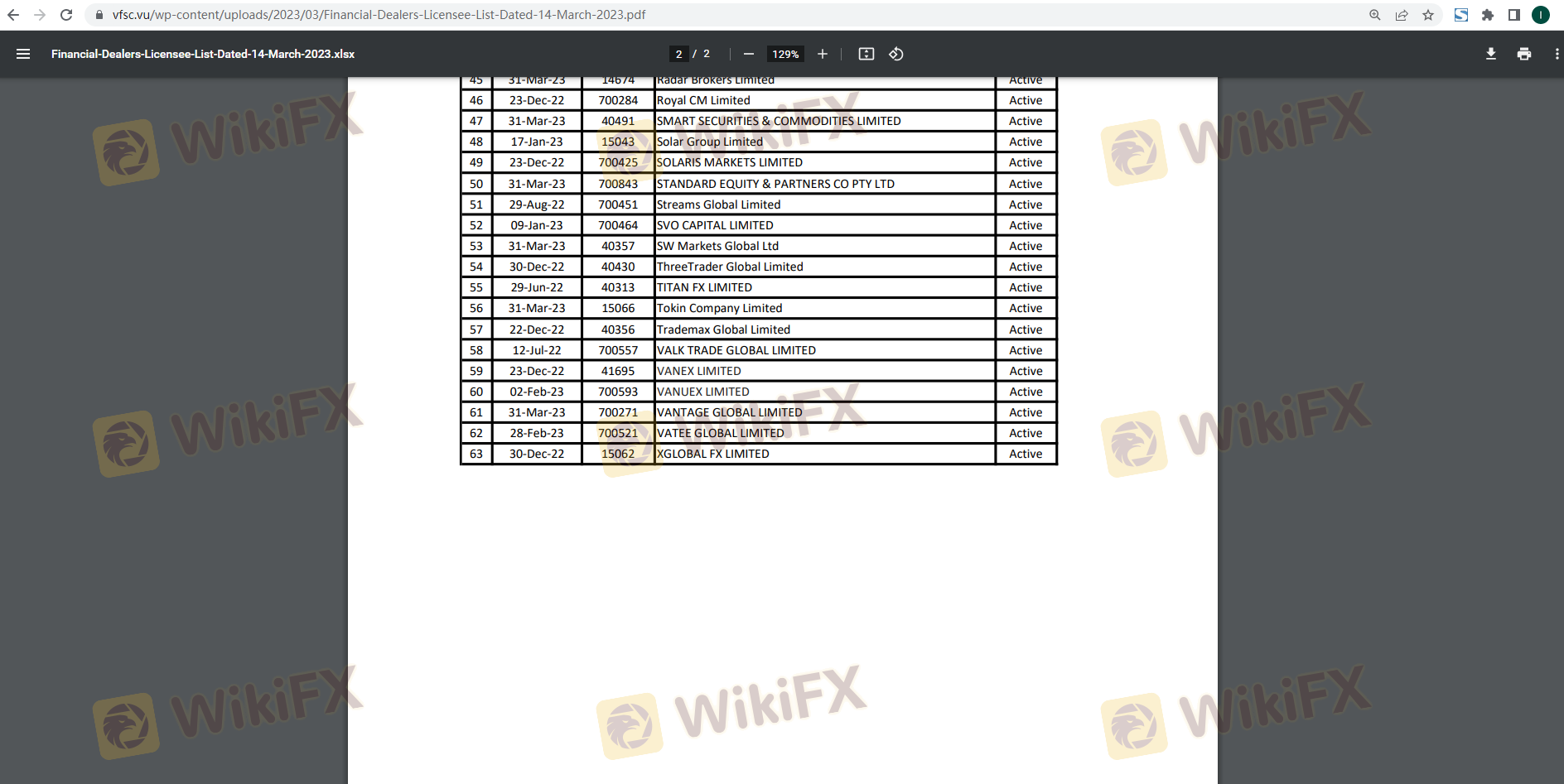This screenshot has width=1564, height=784.
Task: Open the Extensions puzzle-piece menu
Action: [1488, 15]
